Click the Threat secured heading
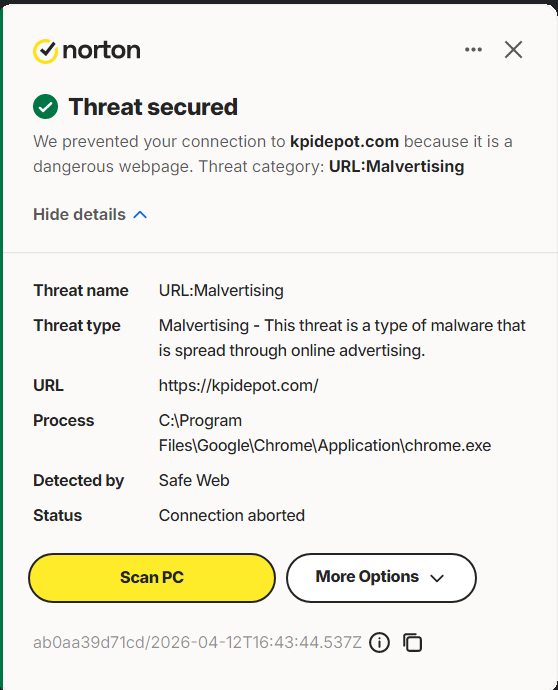The height and width of the screenshot is (690, 558). (x=153, y=107)
